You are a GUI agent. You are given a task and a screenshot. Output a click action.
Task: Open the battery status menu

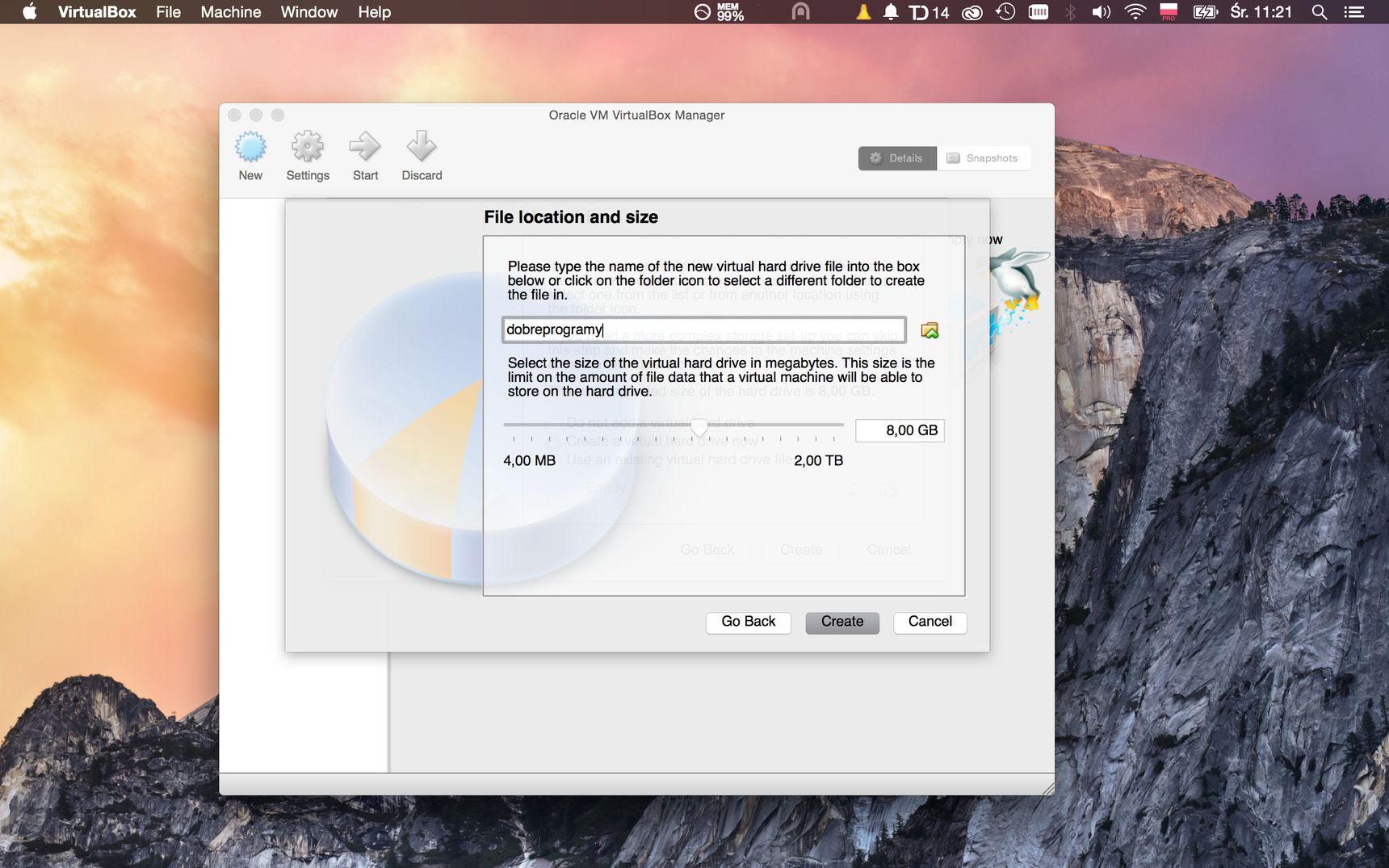(x=1205, y=12)
